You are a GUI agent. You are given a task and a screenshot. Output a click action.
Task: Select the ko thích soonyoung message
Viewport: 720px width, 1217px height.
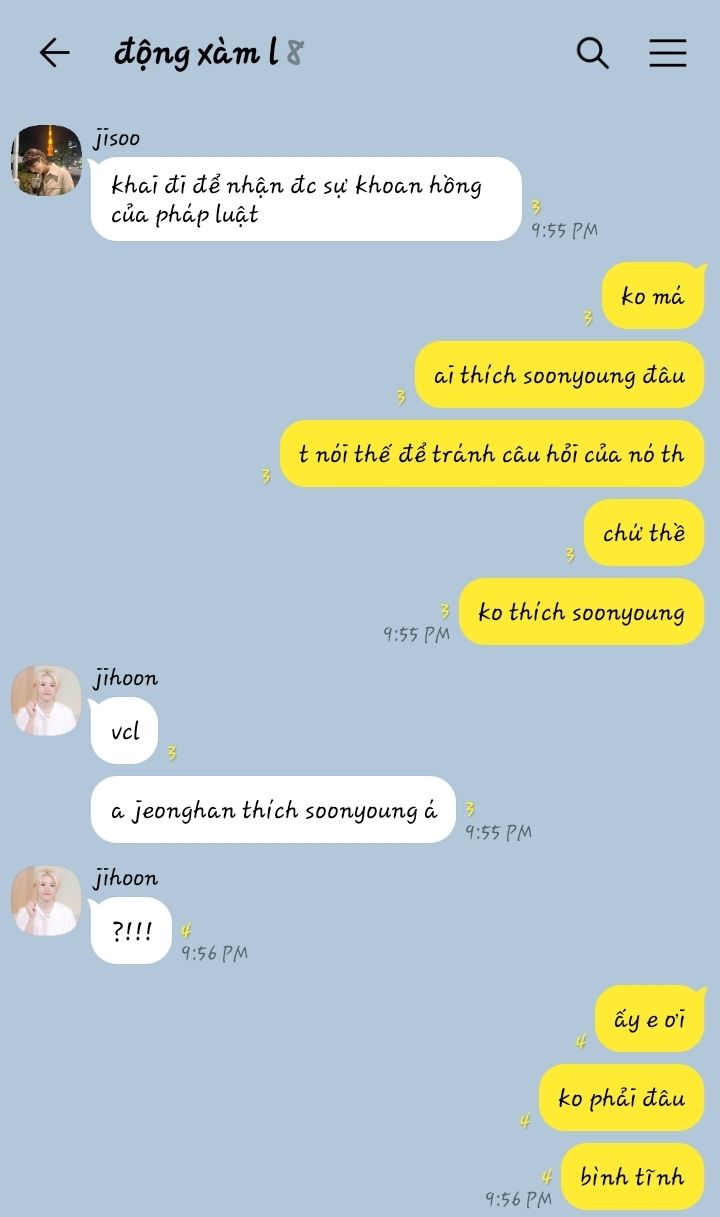click(x=581, y=612)
